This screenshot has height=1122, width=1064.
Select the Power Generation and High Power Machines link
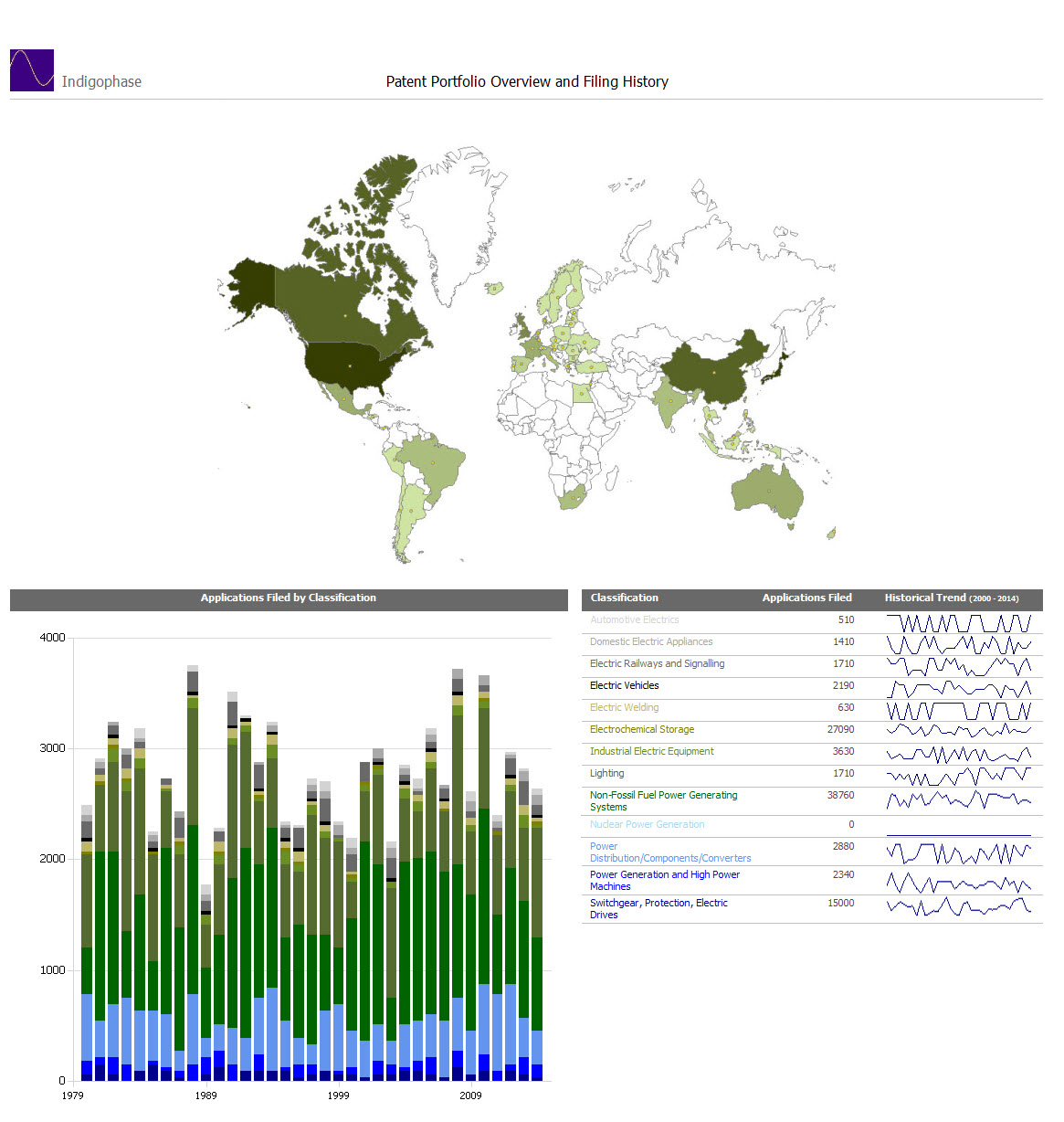[x=664, y=880]
